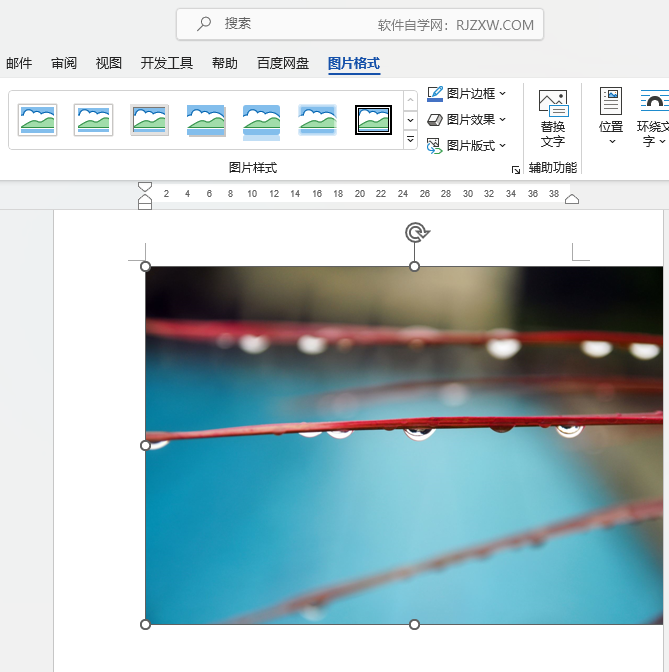The width and height of the screenshot is (669, 672).
Task: Open the 邮件 tab
Action: coord(19,63)
